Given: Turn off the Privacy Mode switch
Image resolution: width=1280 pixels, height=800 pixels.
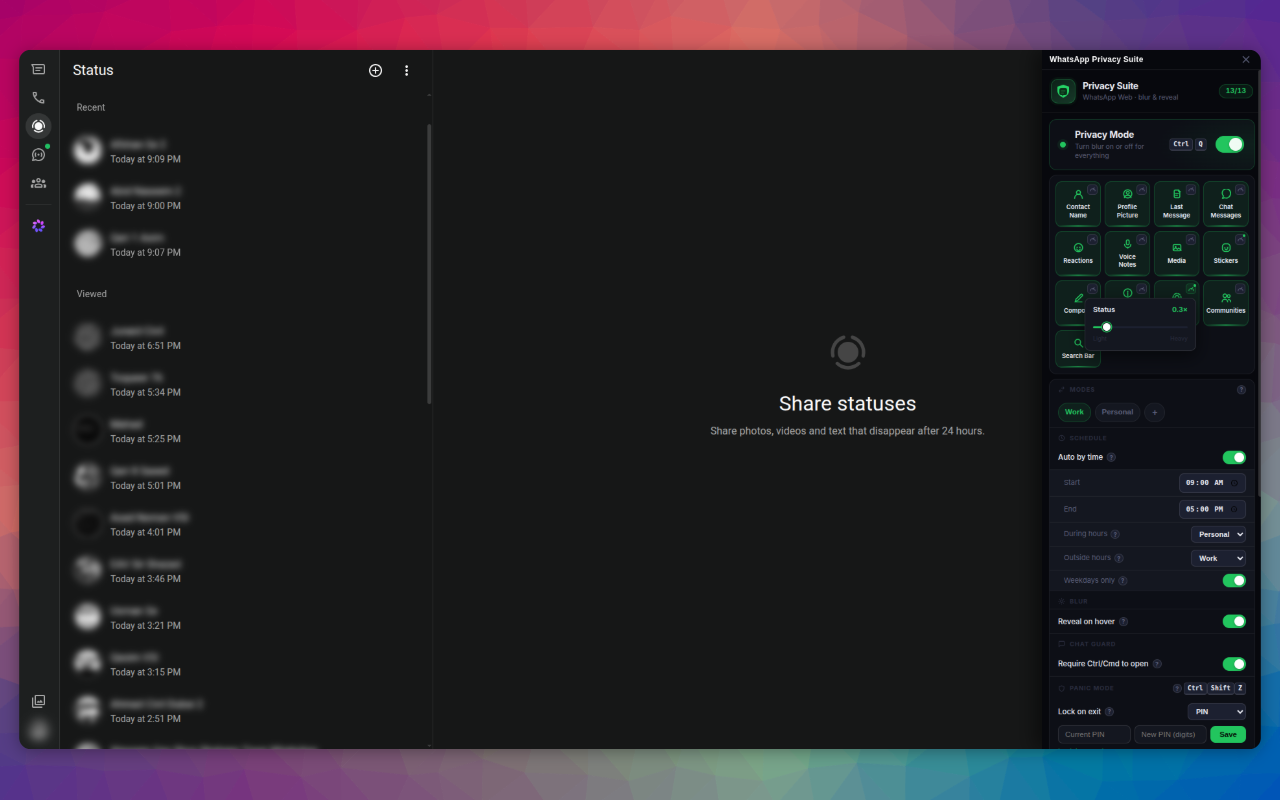Looking at the screenshot, I should (x=1229, y=144).
